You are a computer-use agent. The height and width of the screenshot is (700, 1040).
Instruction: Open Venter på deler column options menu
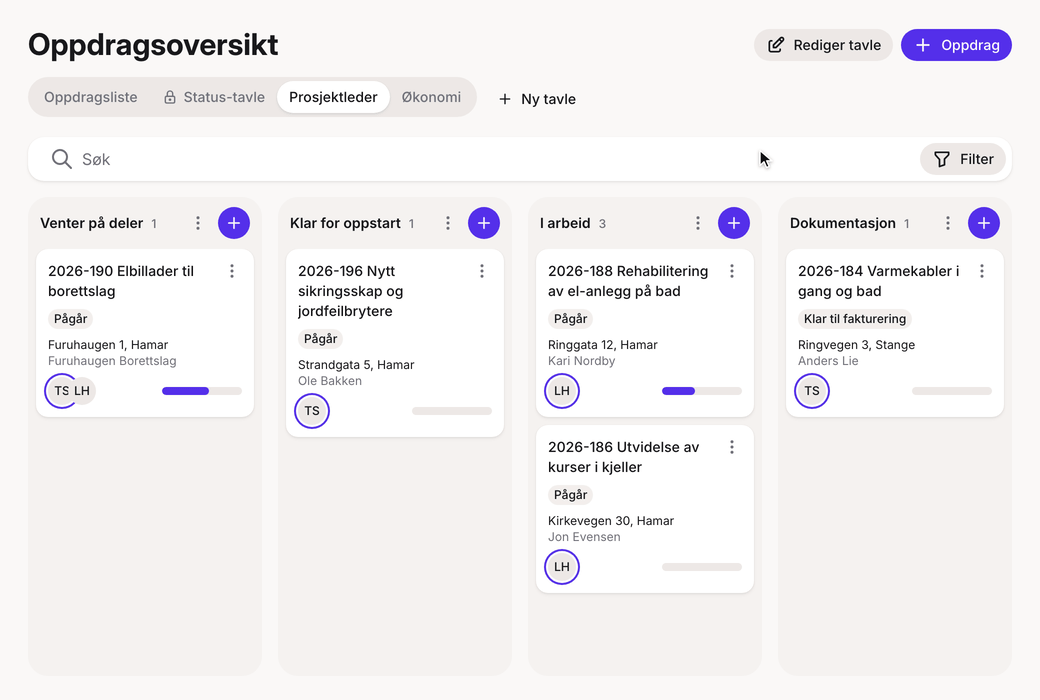pos(198,223)
